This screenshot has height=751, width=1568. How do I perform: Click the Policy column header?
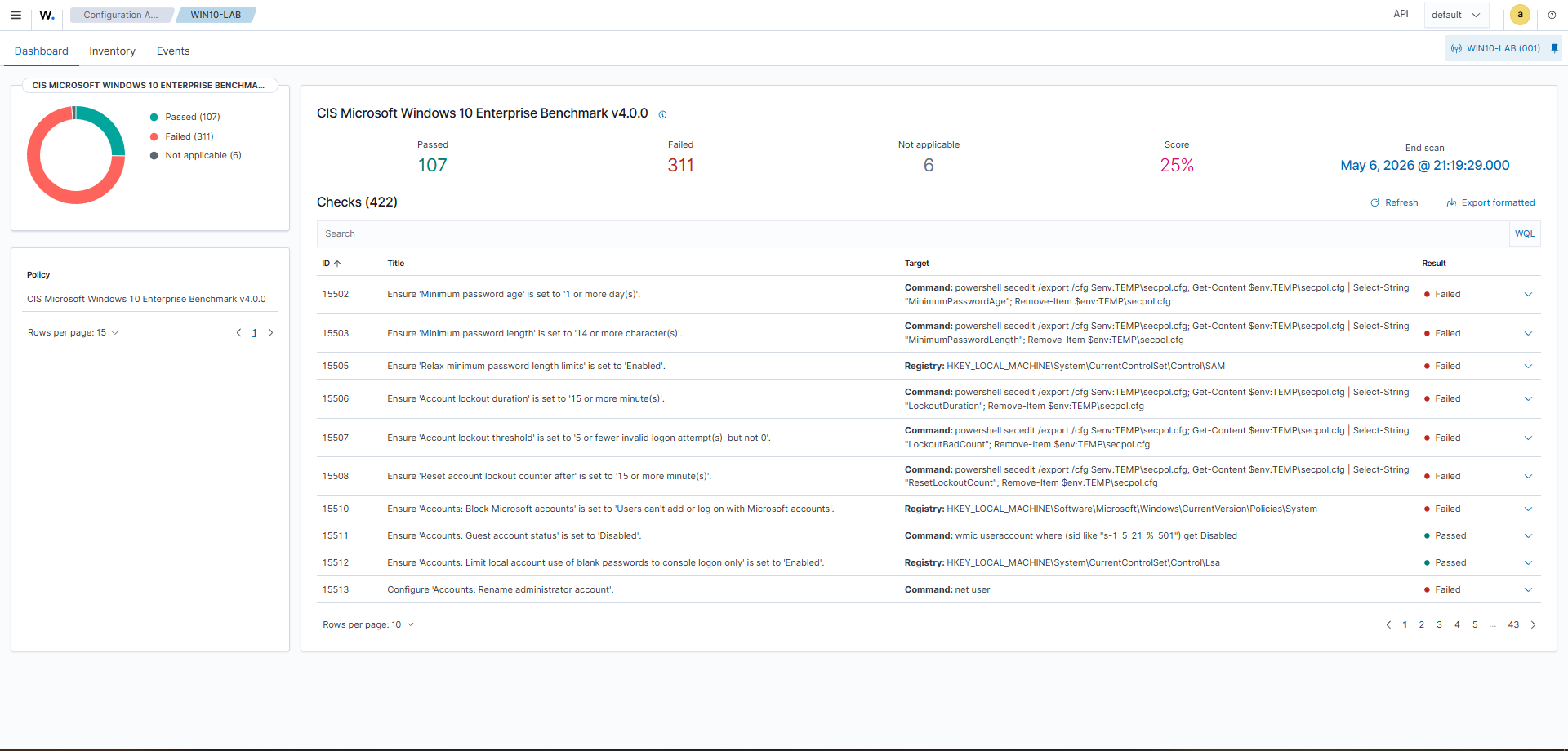[x=38, y=275]
